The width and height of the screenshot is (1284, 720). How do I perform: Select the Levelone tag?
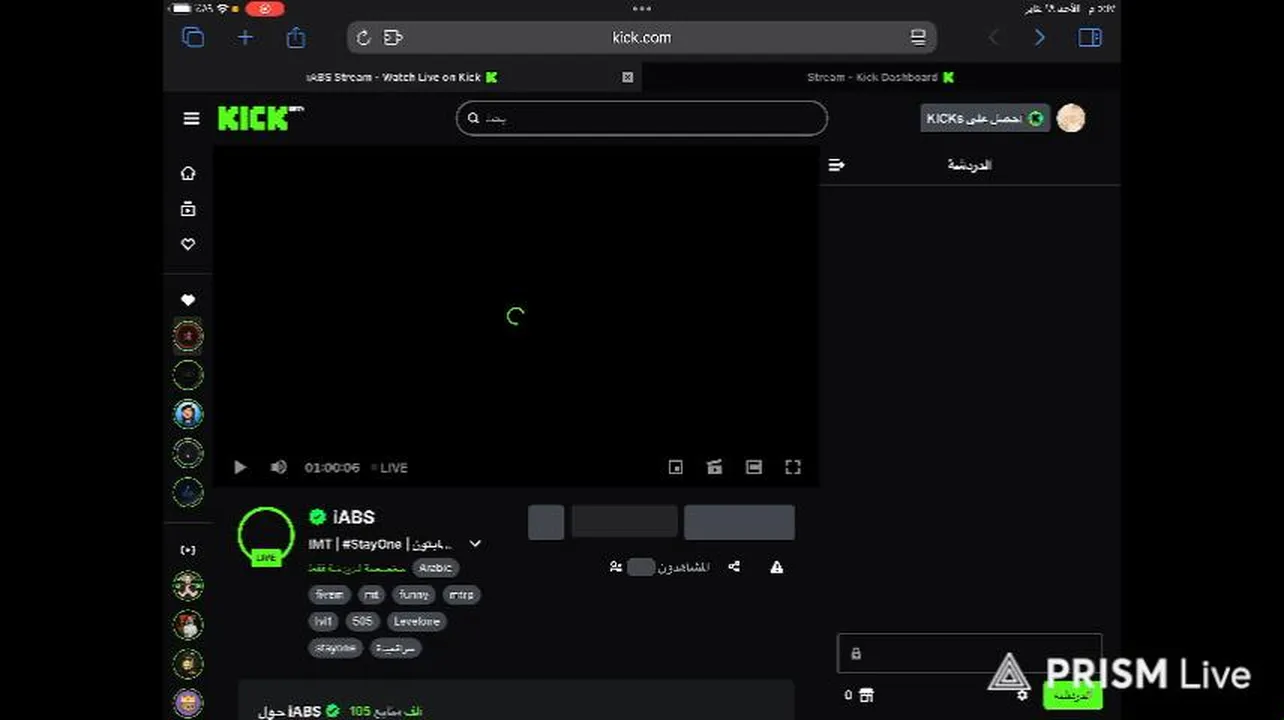click(x=416, y=621)
